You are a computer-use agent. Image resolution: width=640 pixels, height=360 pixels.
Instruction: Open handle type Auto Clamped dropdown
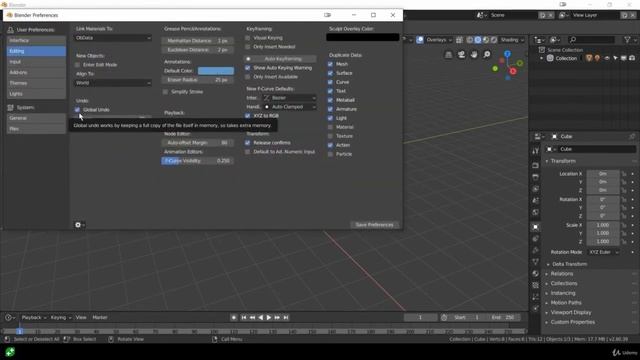point(289,107)
